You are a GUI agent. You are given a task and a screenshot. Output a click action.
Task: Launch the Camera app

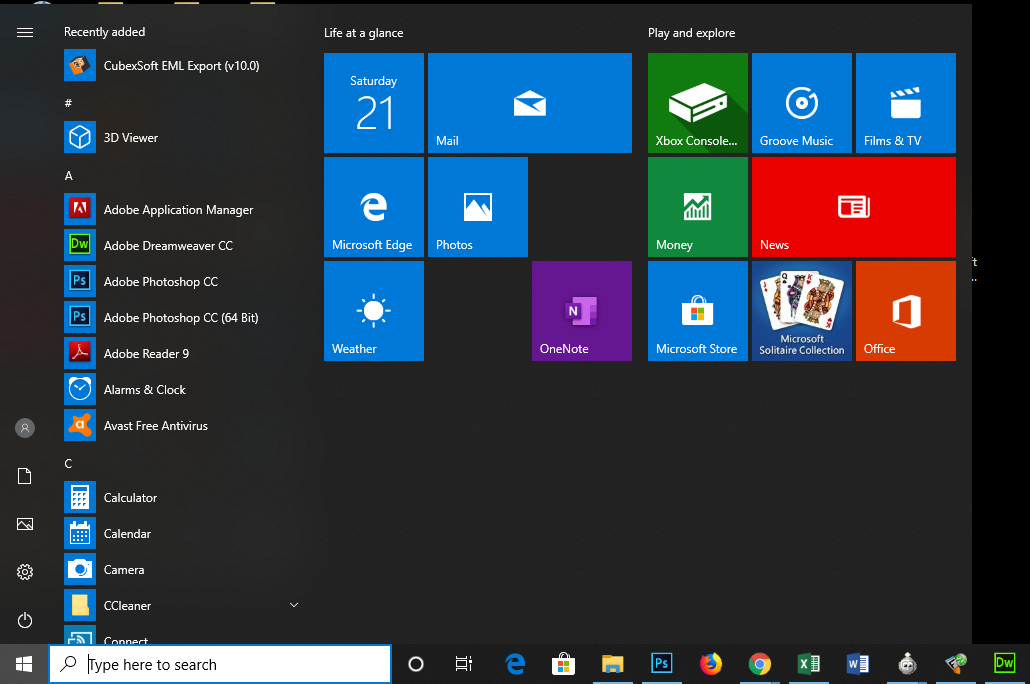(182, 570)
